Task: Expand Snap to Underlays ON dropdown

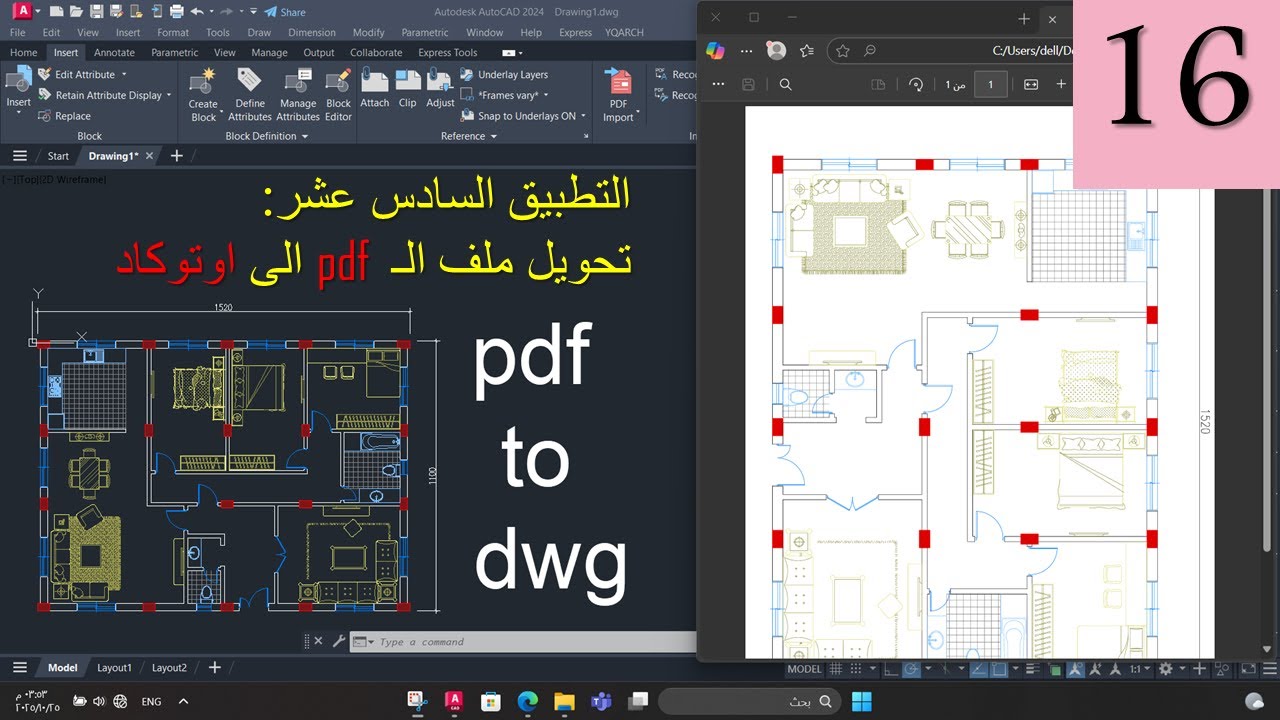Action: pos(584,116)
